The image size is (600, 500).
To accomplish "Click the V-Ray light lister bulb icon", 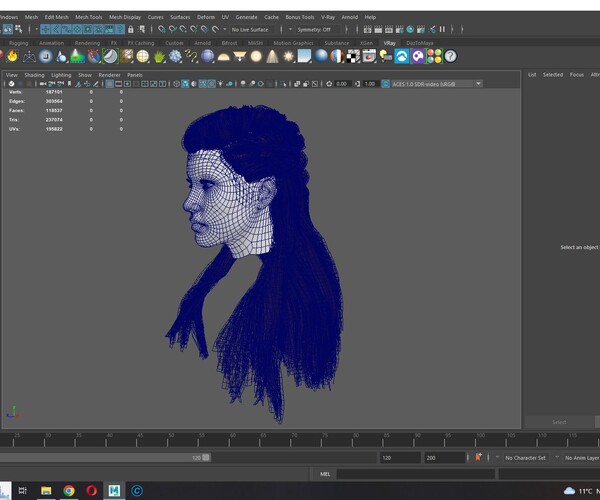I will pos(386,56).
